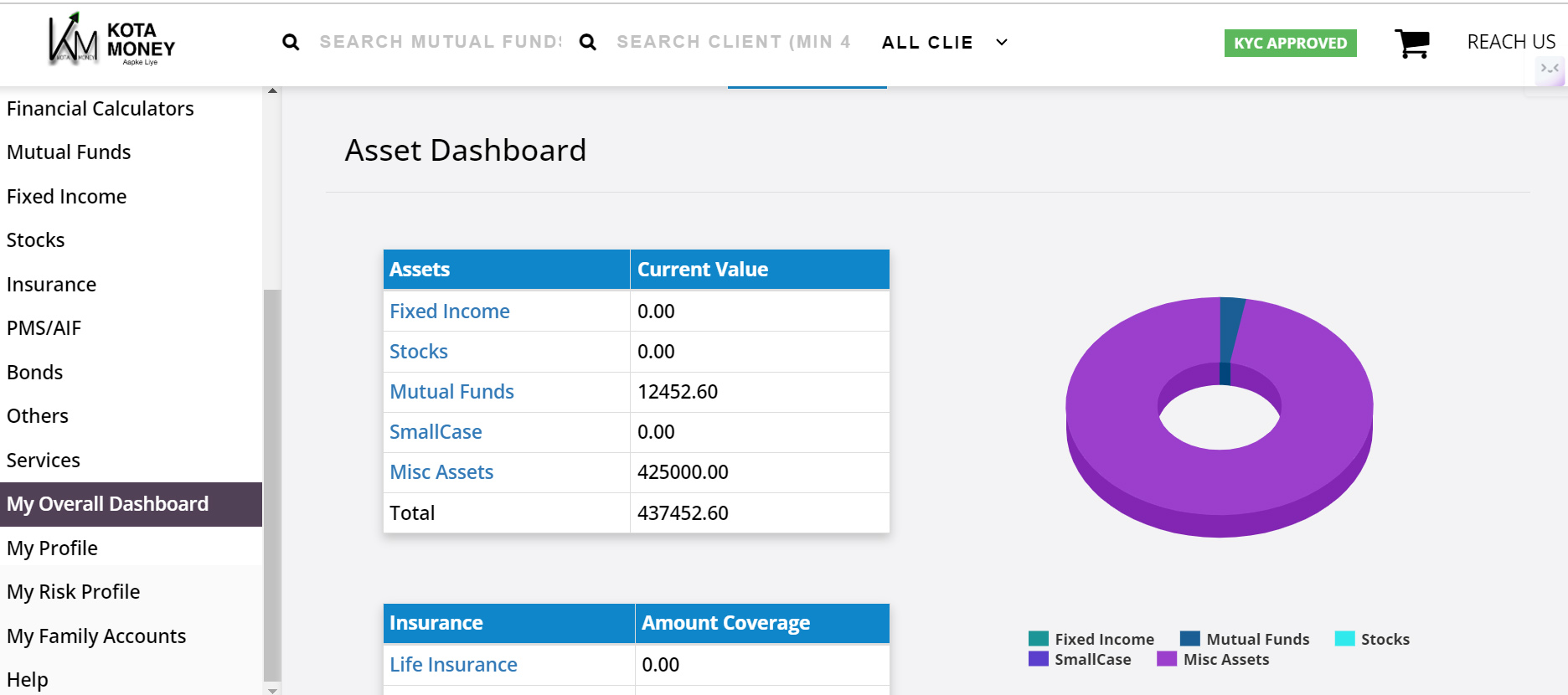This screenshot has height=695, width=1568.
Task: Click the Kota Money logo
Action: [x=111, y=42]
